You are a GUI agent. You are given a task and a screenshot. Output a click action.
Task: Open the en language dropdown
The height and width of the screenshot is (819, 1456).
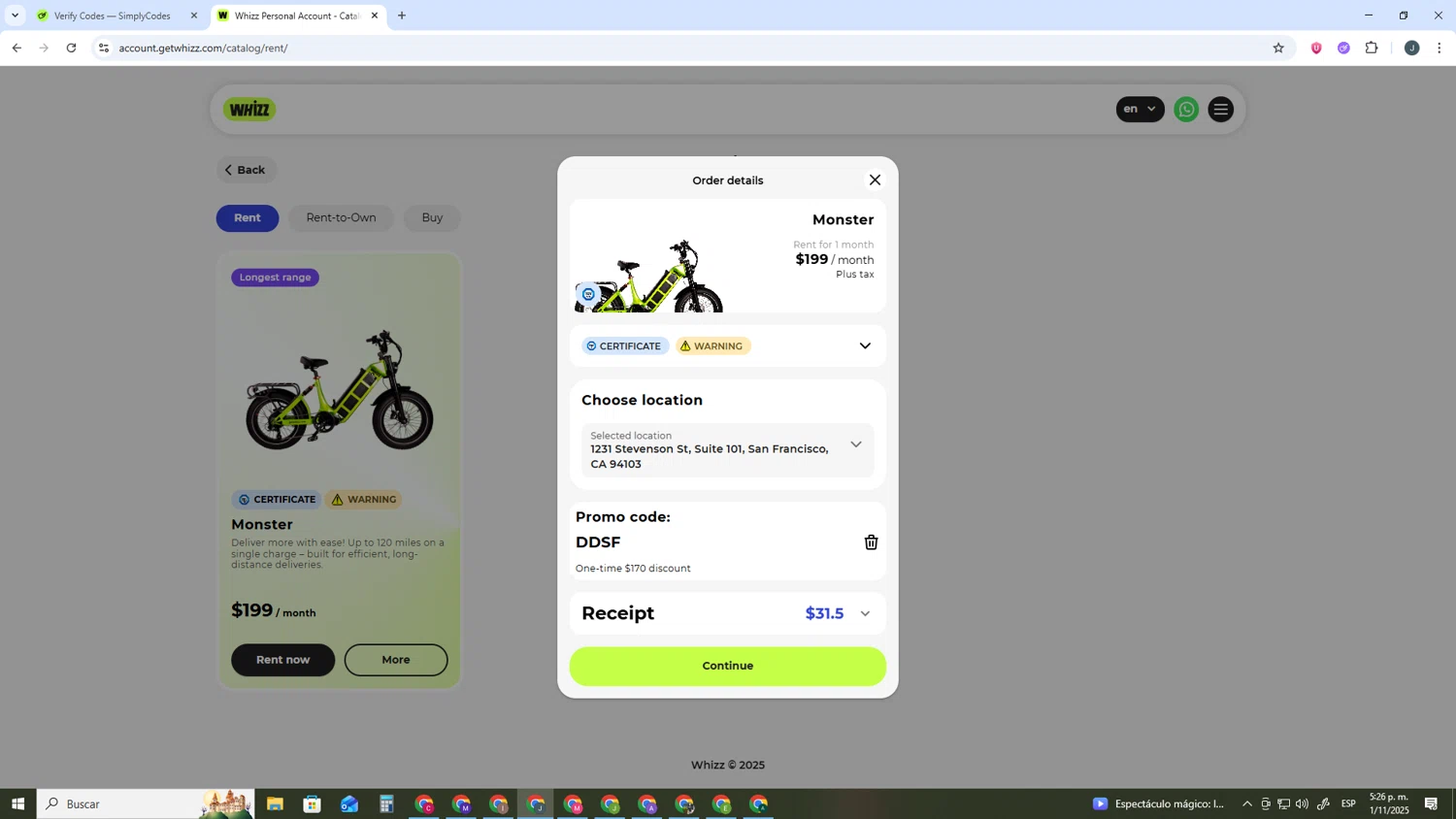click(x=1140, y=109)
